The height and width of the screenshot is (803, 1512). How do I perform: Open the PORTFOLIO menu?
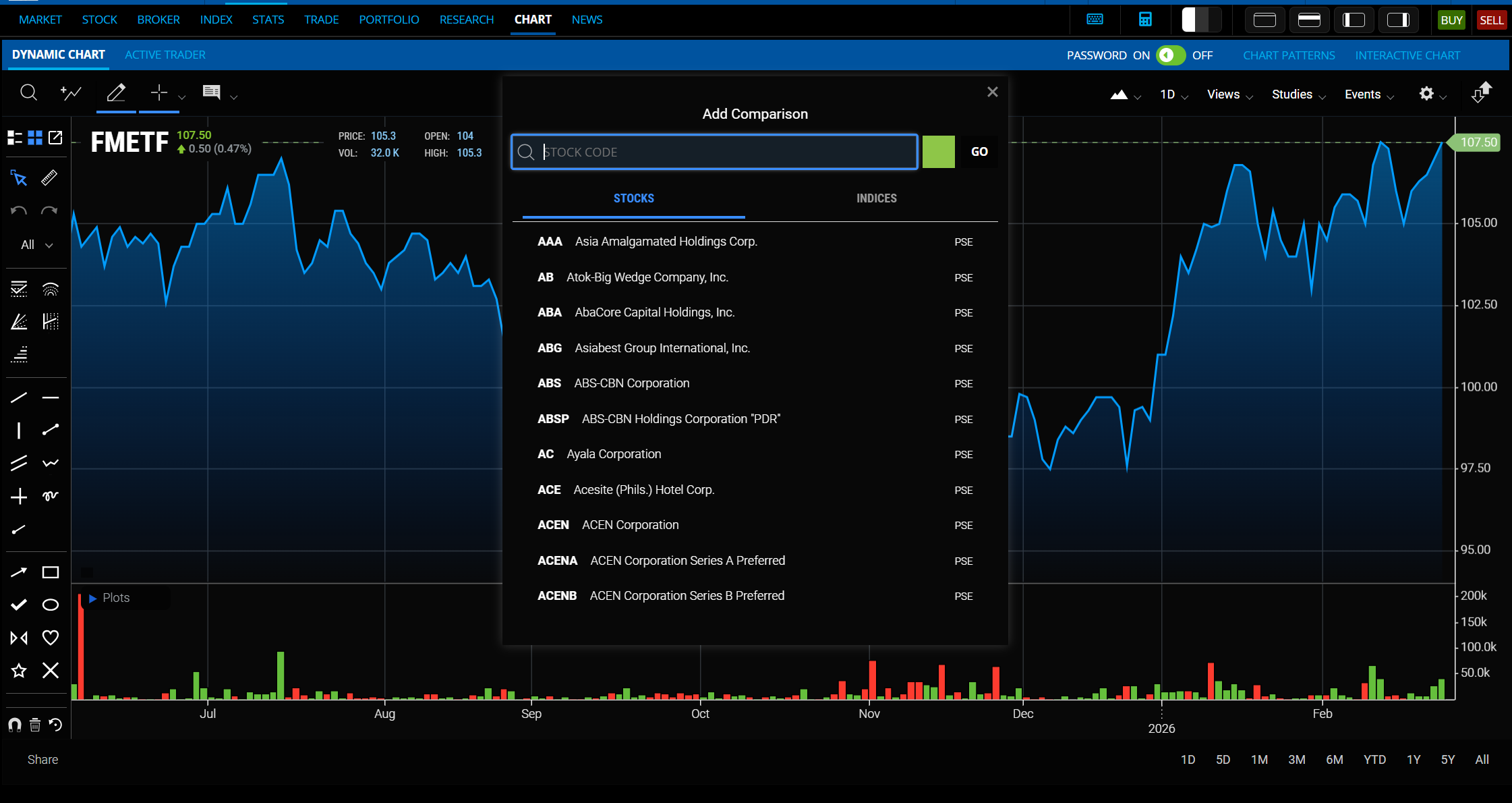(x=388, y=20)
